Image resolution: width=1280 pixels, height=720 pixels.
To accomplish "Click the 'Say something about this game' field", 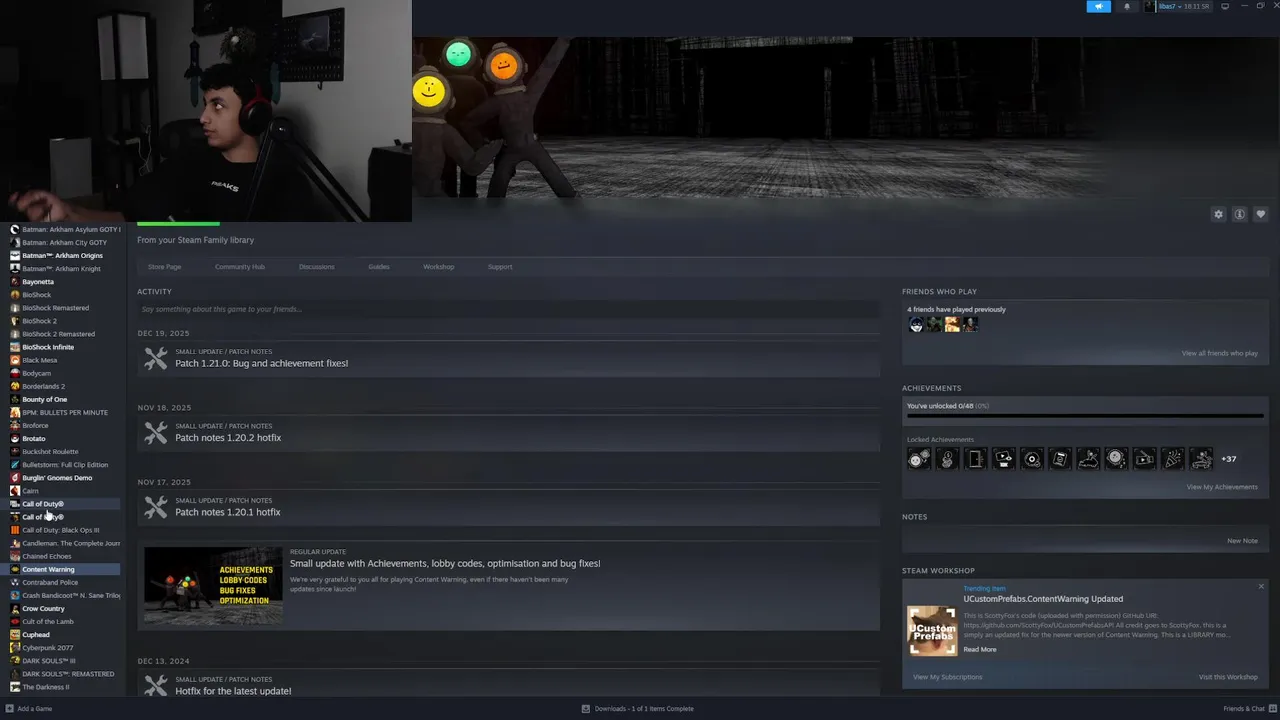I will 508,309.
